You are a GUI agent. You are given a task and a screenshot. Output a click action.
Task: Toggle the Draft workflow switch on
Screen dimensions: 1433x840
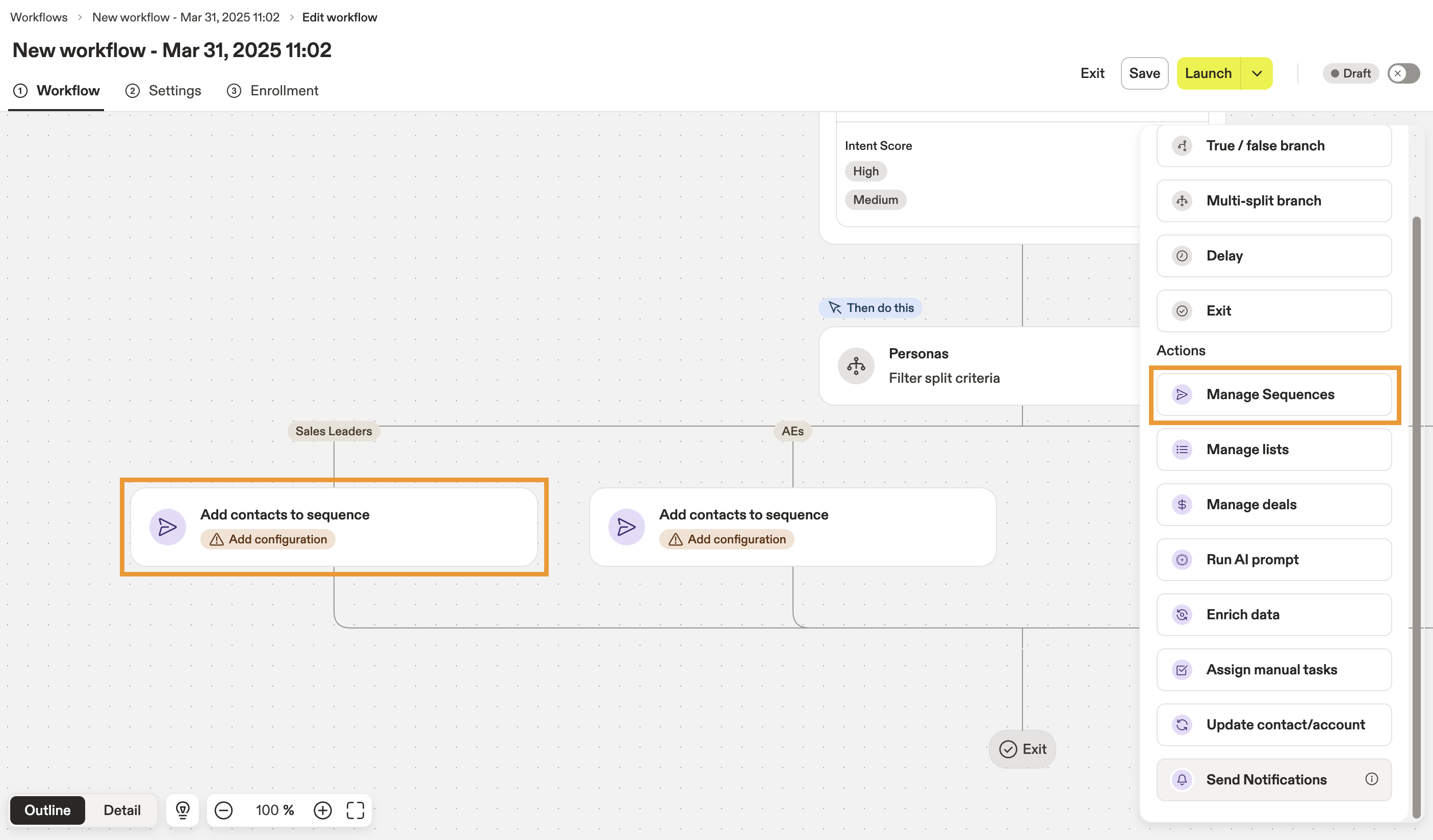[1403, 73]
